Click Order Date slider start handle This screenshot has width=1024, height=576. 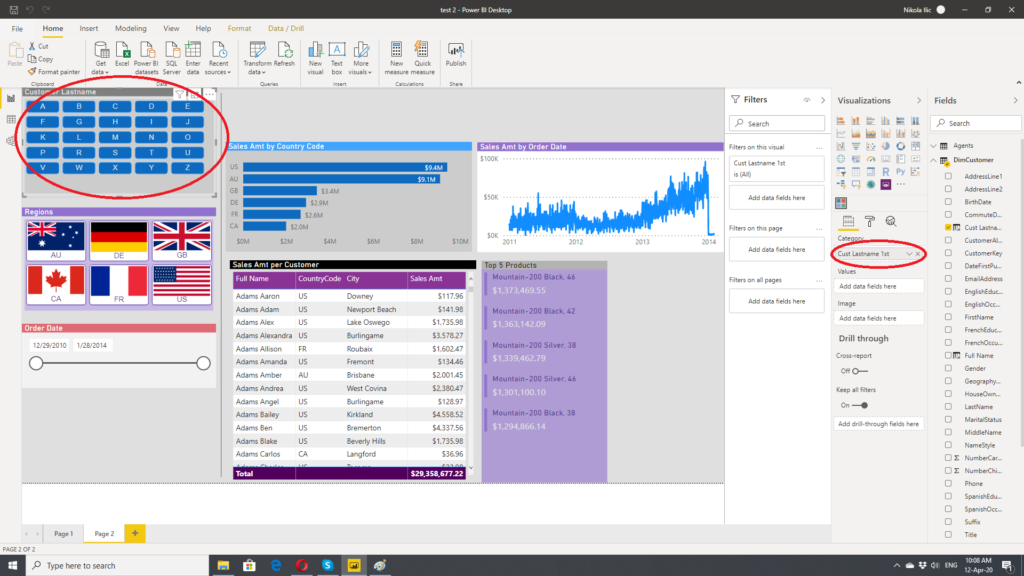click(36, 363)
